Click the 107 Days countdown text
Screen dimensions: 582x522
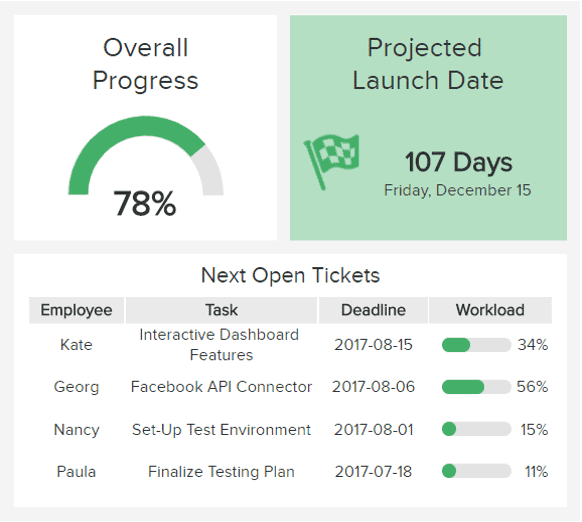458,163
